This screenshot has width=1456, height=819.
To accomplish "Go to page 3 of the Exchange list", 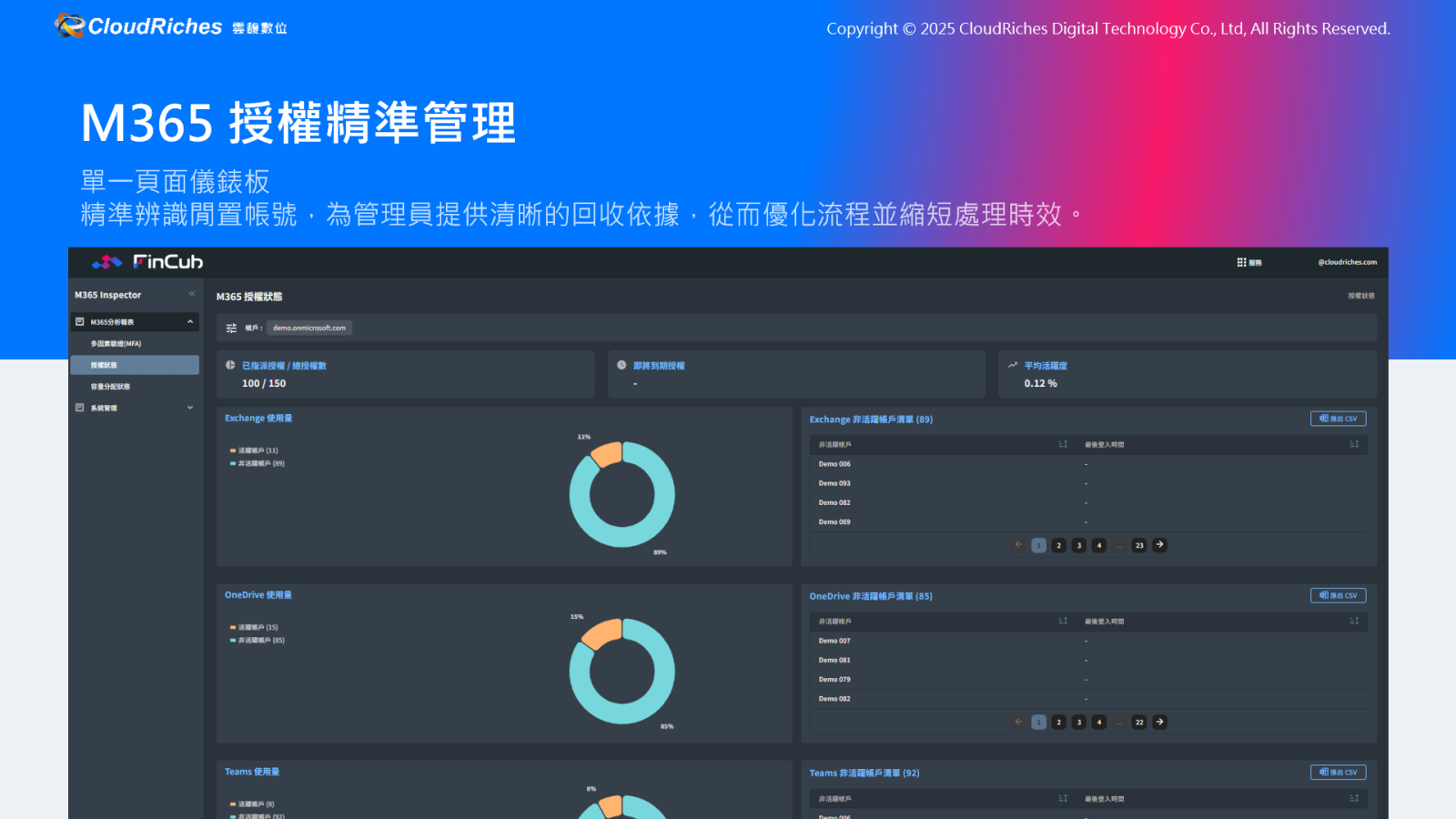I will tap(1079, 545).
